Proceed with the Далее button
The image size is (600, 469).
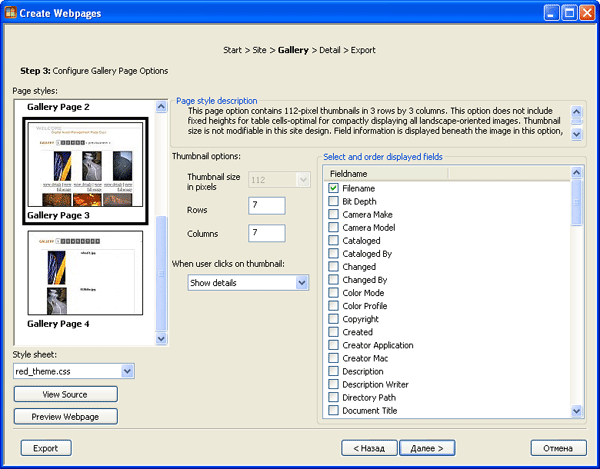point(427,448)
